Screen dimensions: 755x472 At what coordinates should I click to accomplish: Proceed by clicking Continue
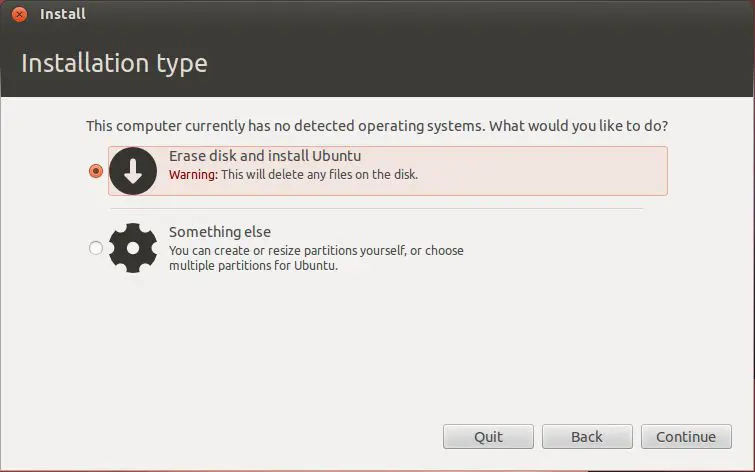(x=686, y=436)
